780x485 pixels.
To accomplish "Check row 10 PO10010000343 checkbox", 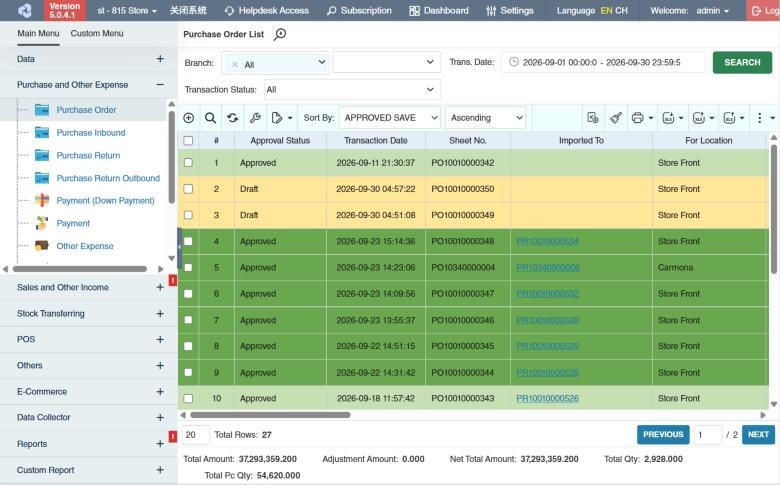I will pyautogui.click(x=188, y=398).
